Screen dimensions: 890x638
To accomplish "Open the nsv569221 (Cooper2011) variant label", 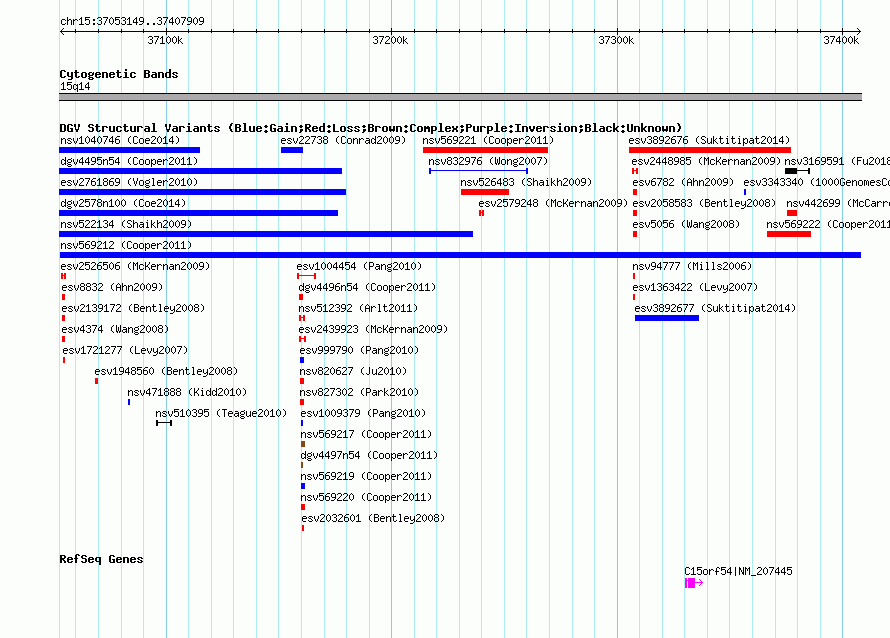I will 488,140.
